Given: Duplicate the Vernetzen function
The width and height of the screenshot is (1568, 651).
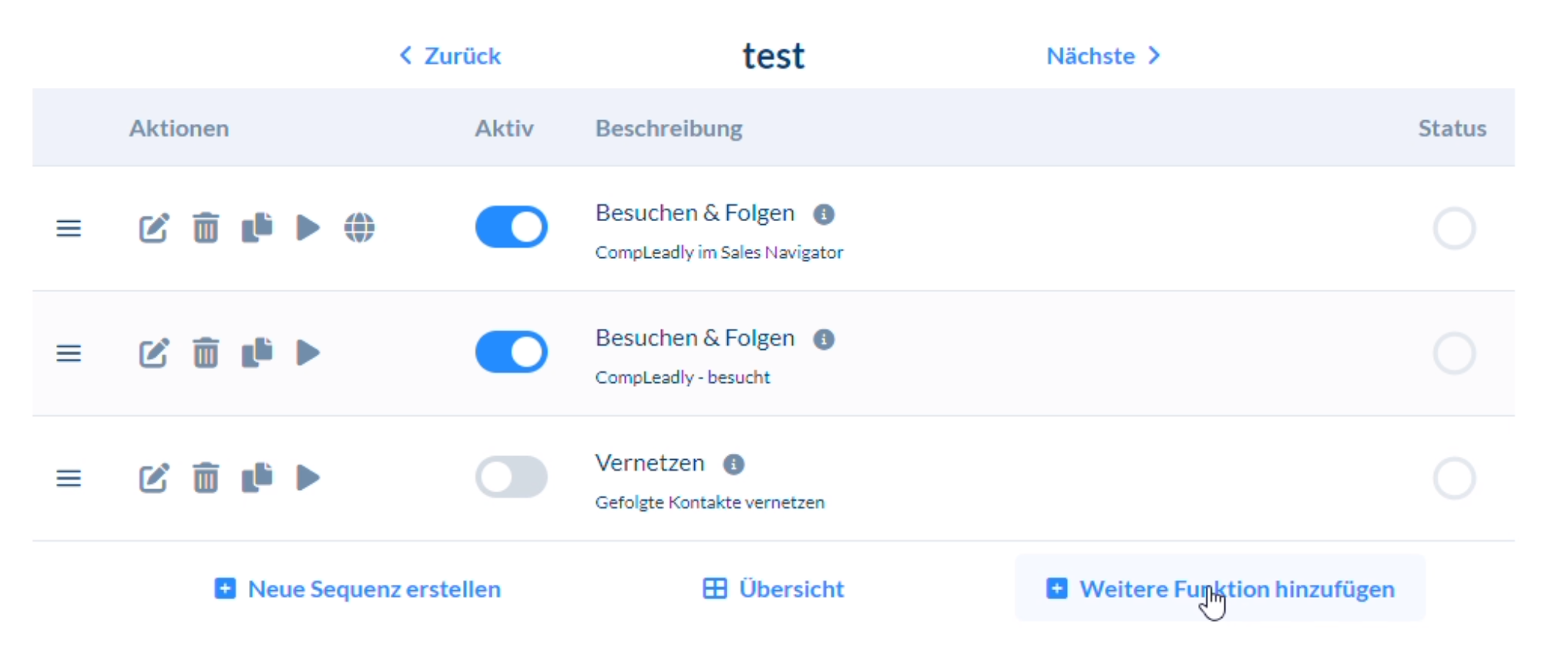Looking at the screenshot, I should [257, 478].
